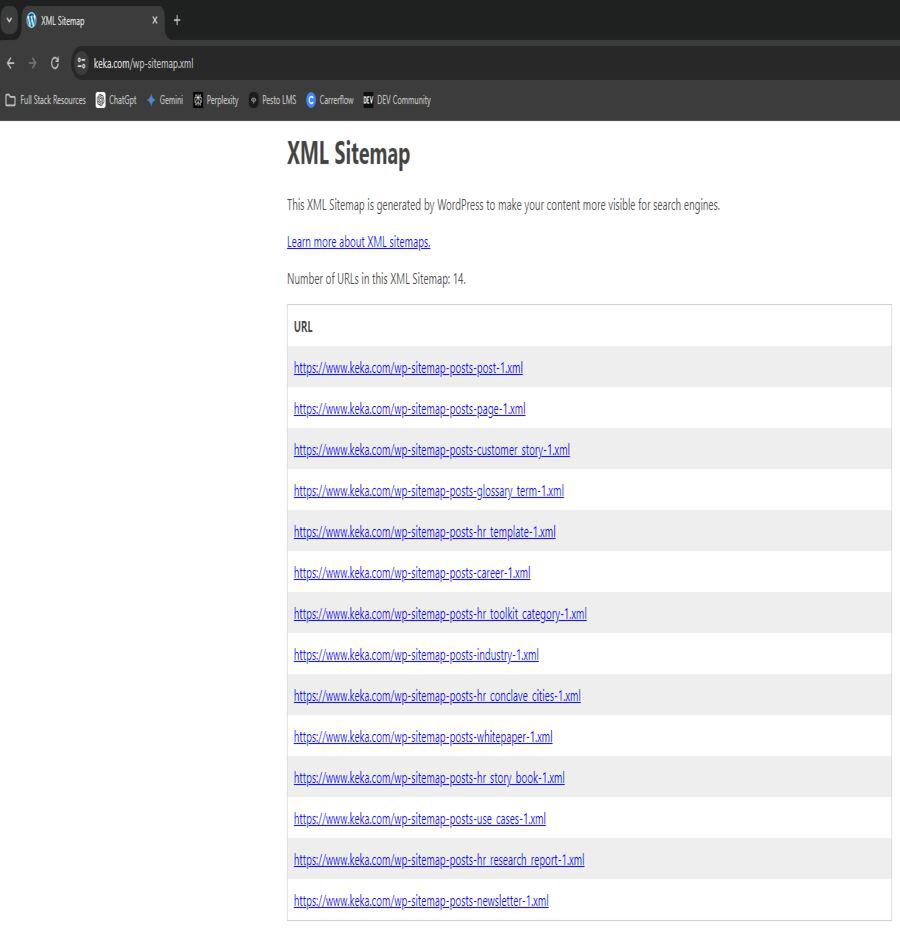Viewport: 900px width, 947px height.
Task: Go forward with the forward arrow
Action: (x=33, y=63)
